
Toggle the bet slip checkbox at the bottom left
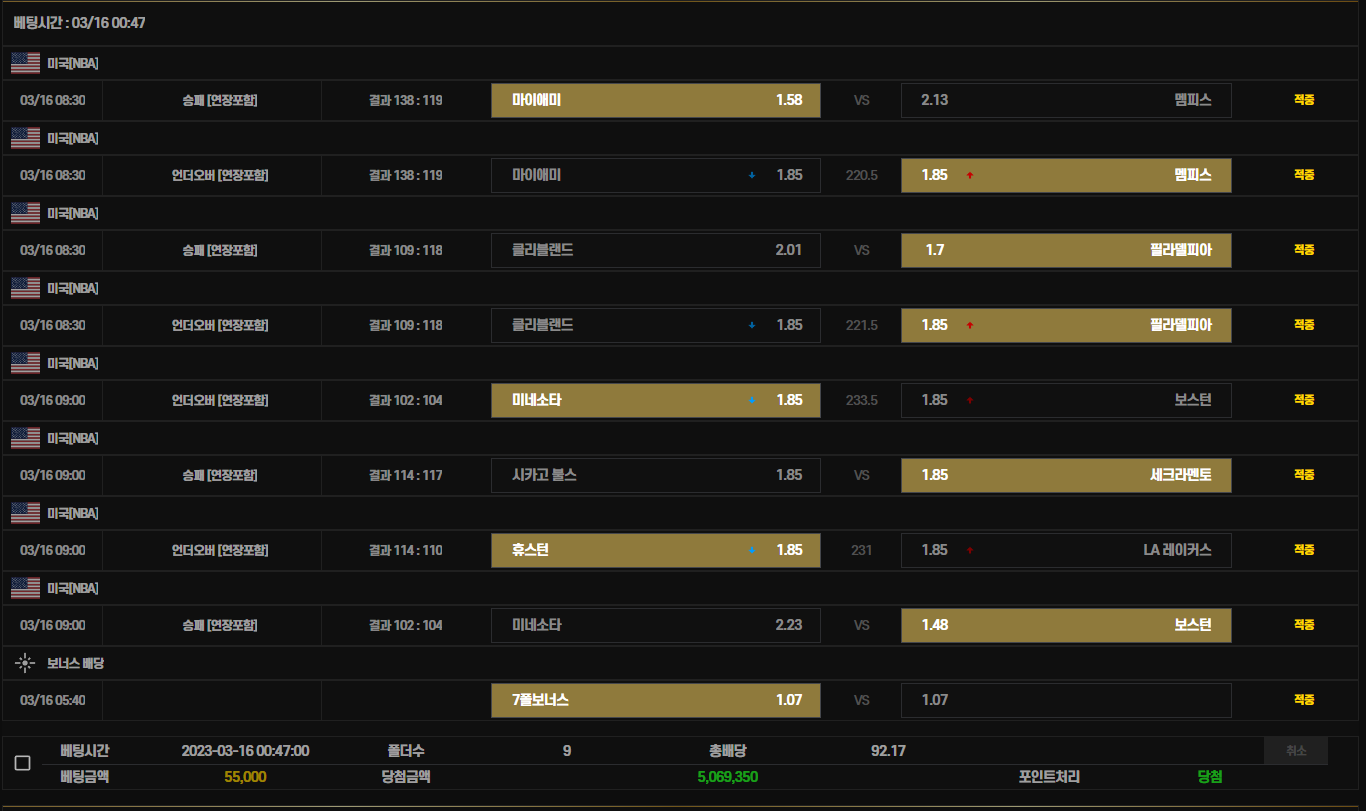pos(22,763)
